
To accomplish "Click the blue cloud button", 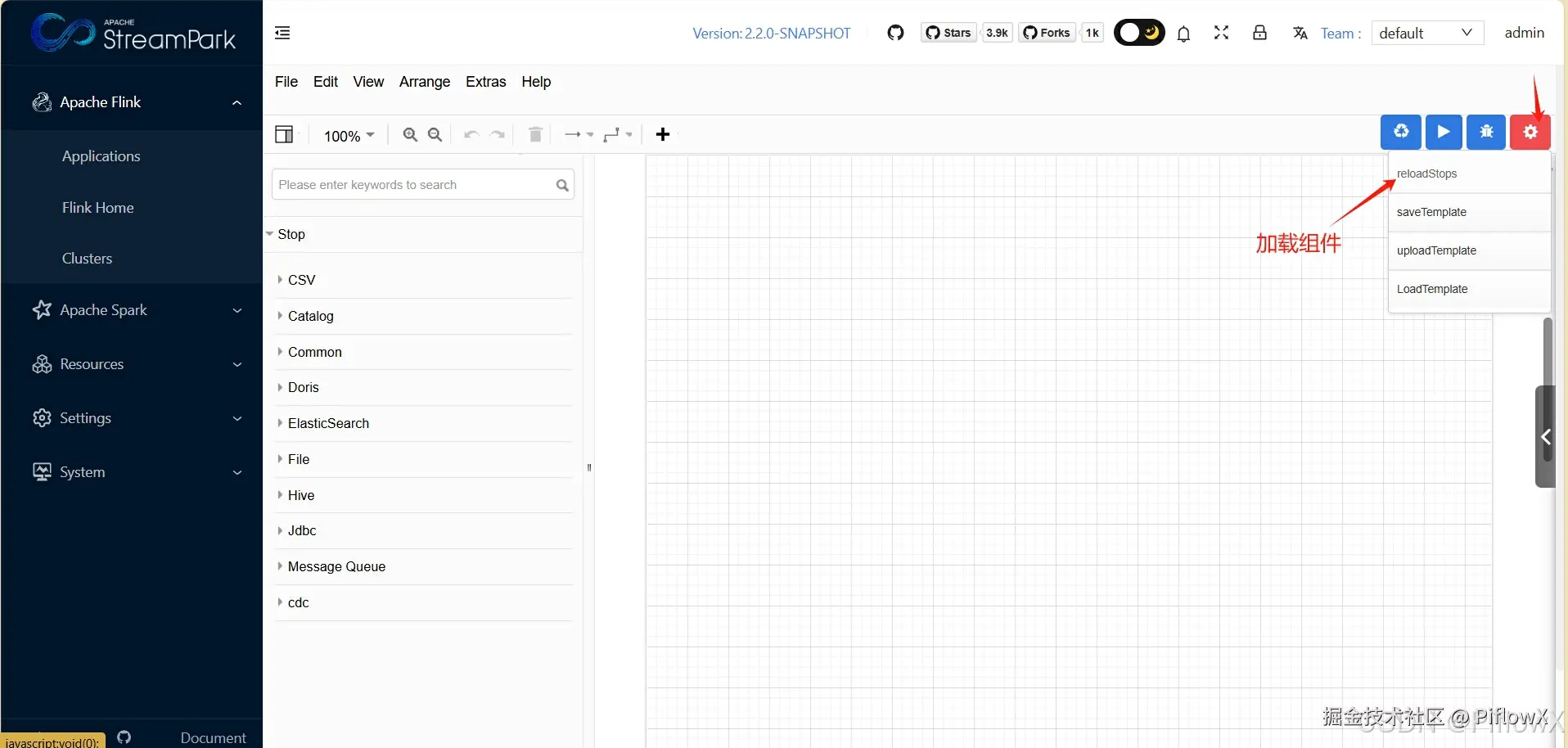I will click(x=1401, y=132).
